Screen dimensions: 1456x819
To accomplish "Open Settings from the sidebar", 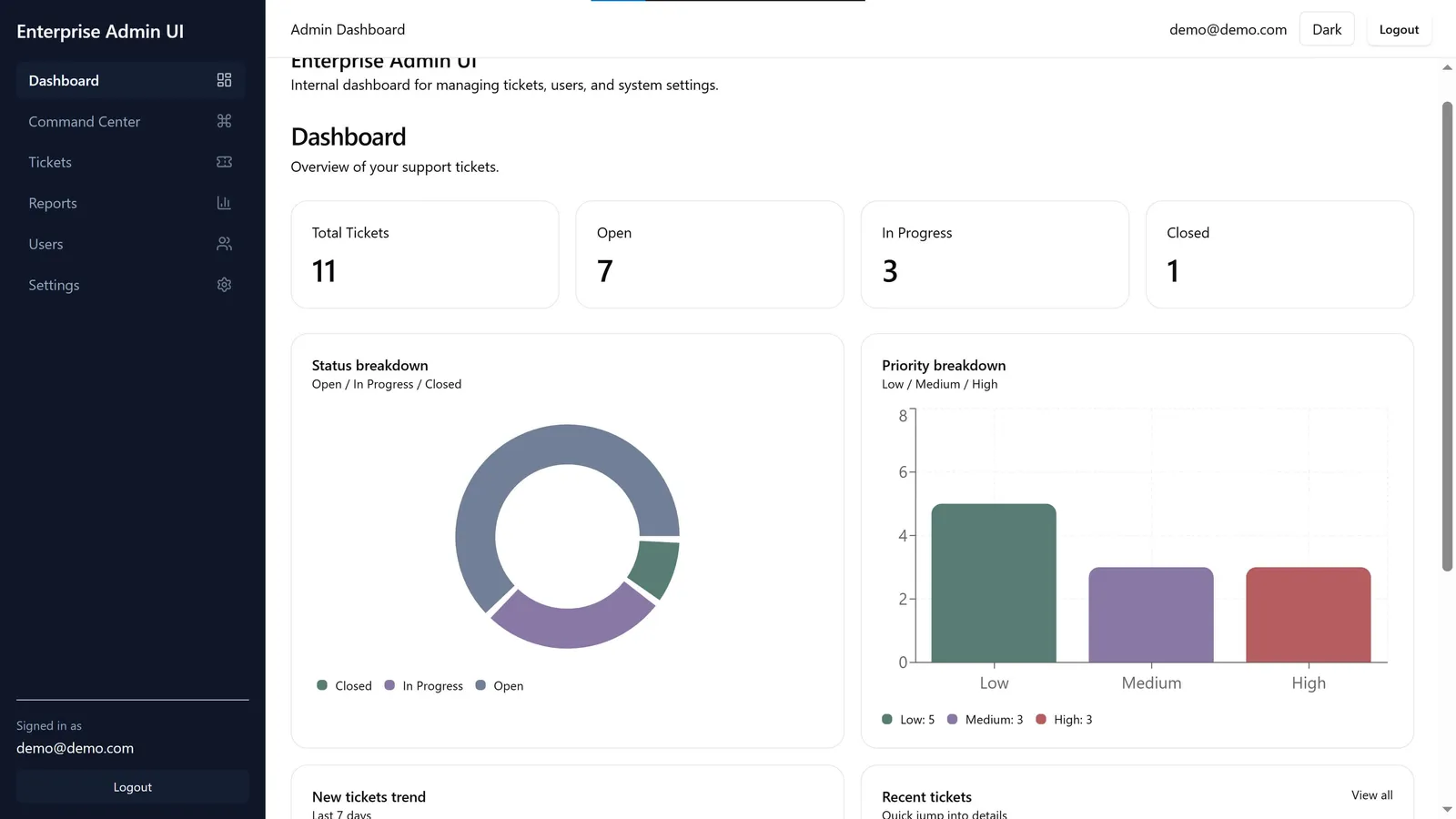I will coord(131,285).
